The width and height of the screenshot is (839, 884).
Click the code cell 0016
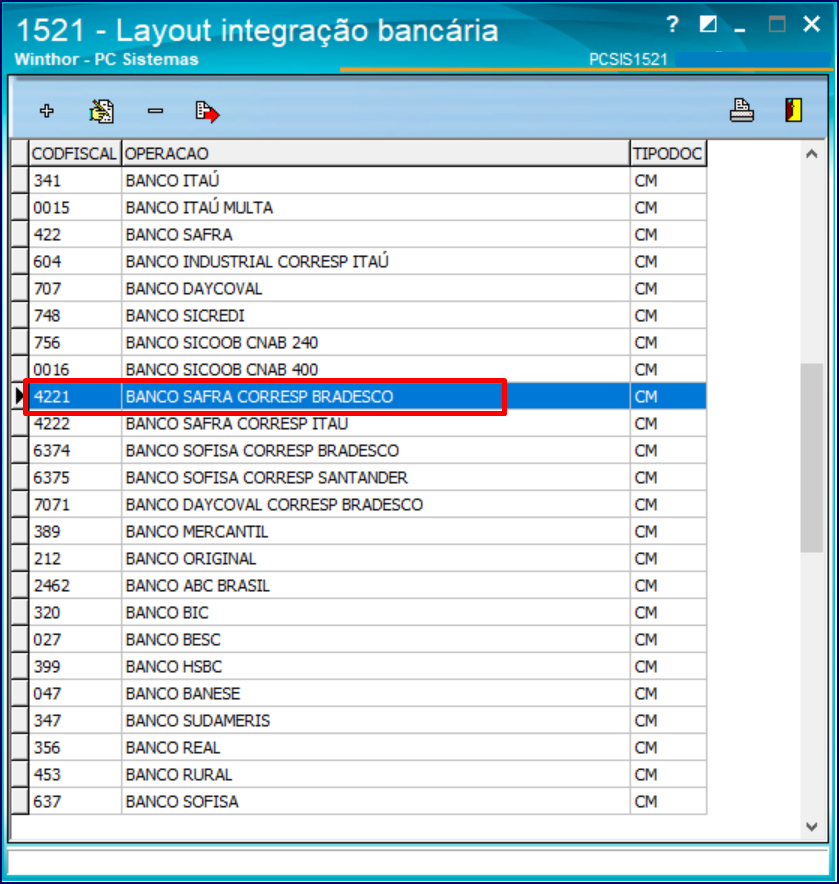75,370
